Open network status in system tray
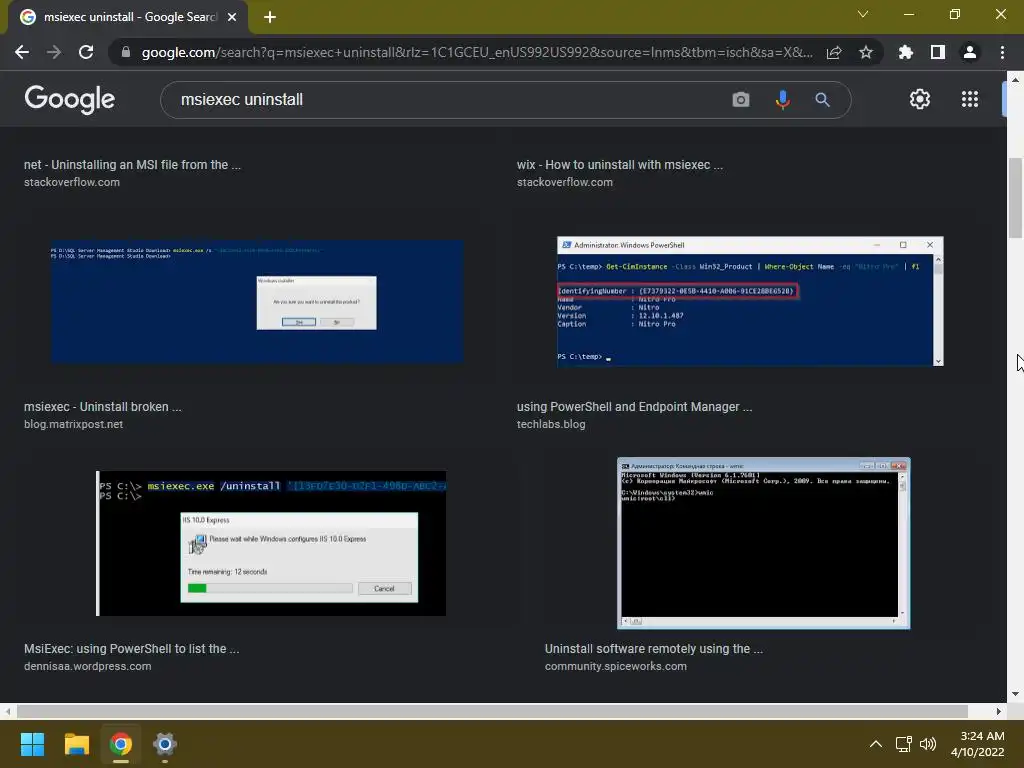Viewport: 1024px width, 768px height. (x=904, y=744)
